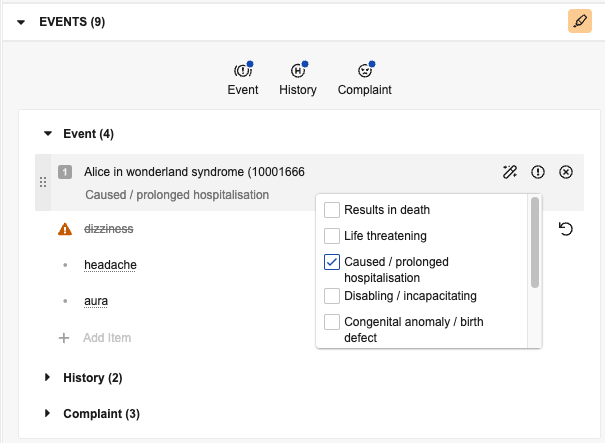Collapse the EVENTS (9) section

pos(21,21)
